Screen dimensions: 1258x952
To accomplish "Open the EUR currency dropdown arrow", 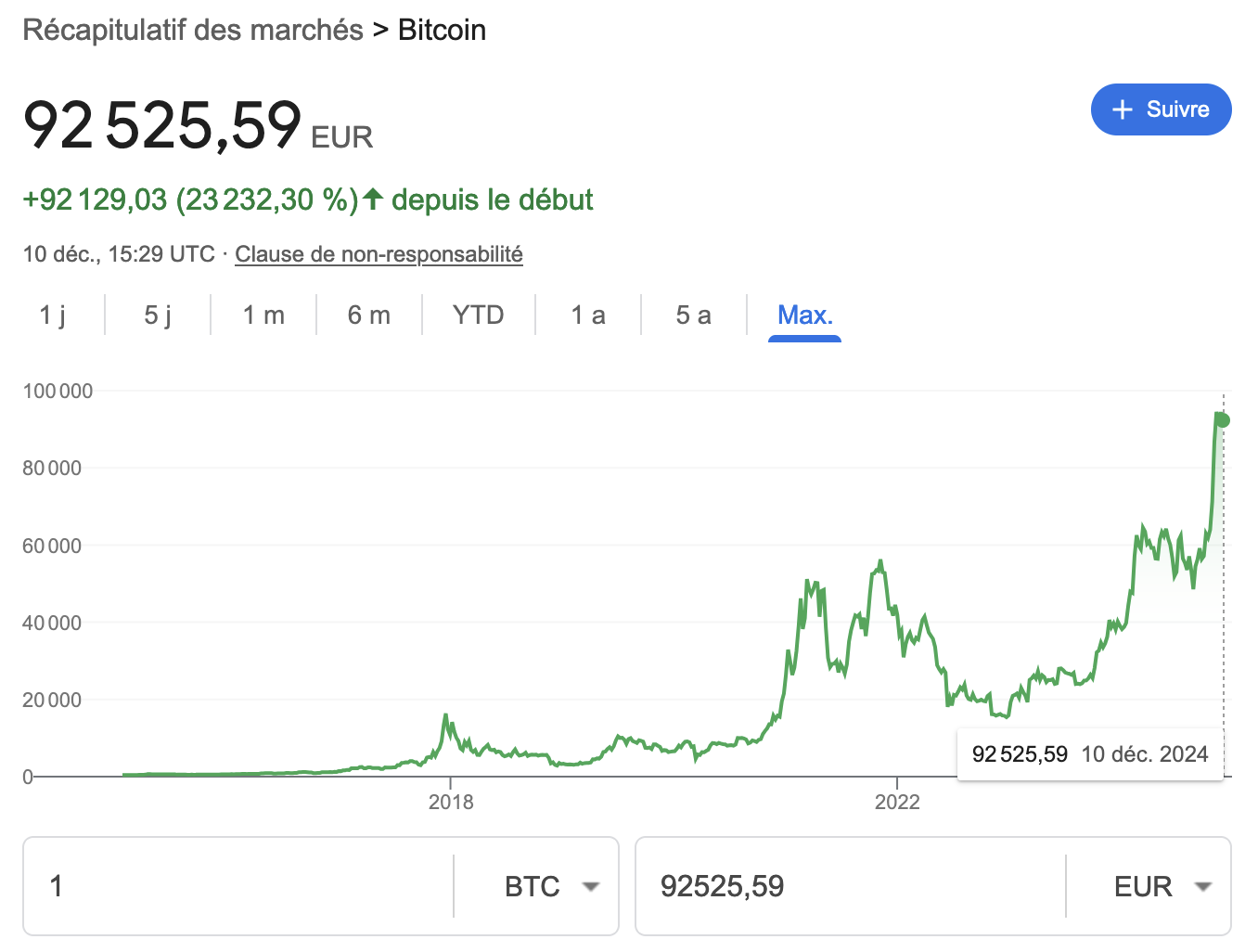I will (1203, 887).
